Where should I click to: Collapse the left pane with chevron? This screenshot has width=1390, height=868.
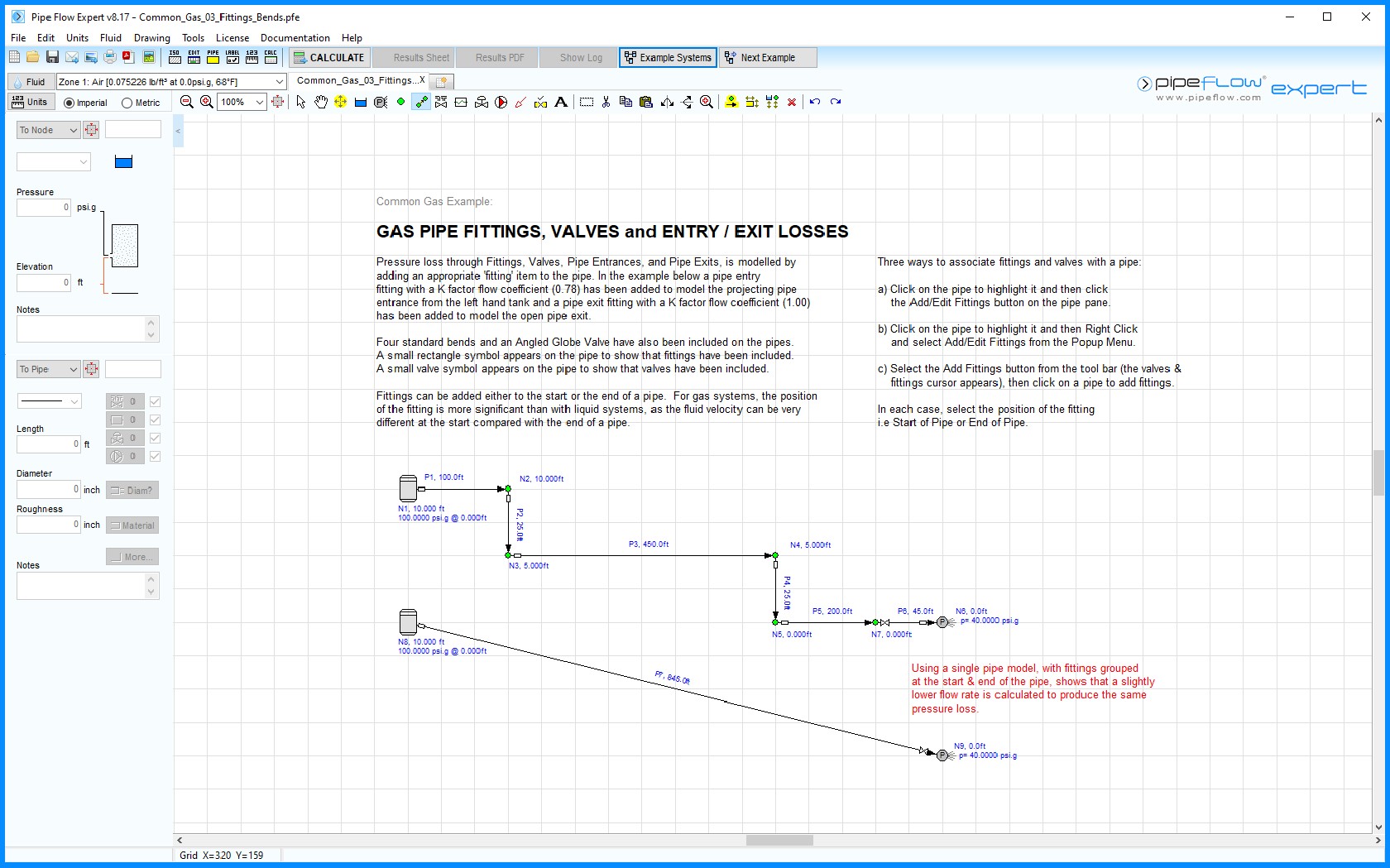(178, 132)
